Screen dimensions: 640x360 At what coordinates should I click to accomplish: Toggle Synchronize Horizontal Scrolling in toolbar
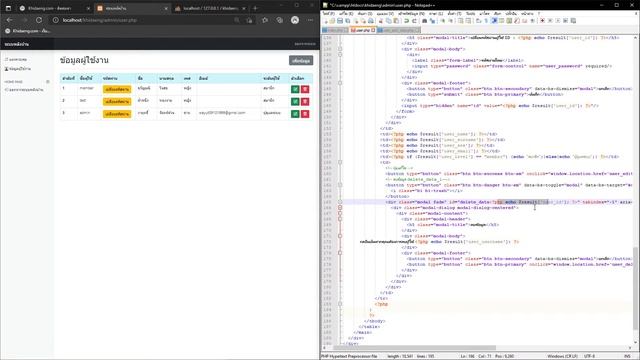click(x=468, y=20)
